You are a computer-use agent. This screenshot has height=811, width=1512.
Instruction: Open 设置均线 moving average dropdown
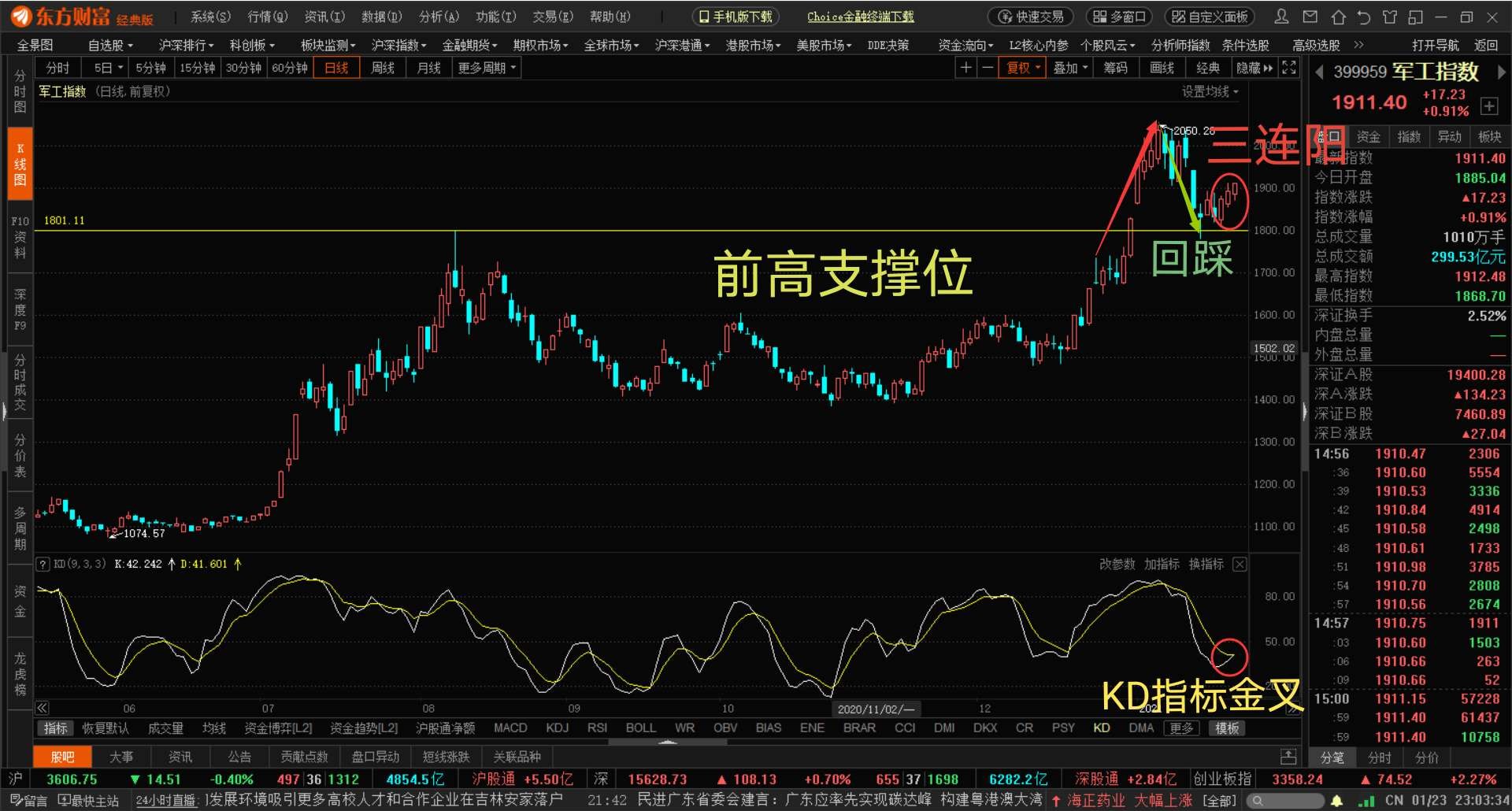(1210, 91)
